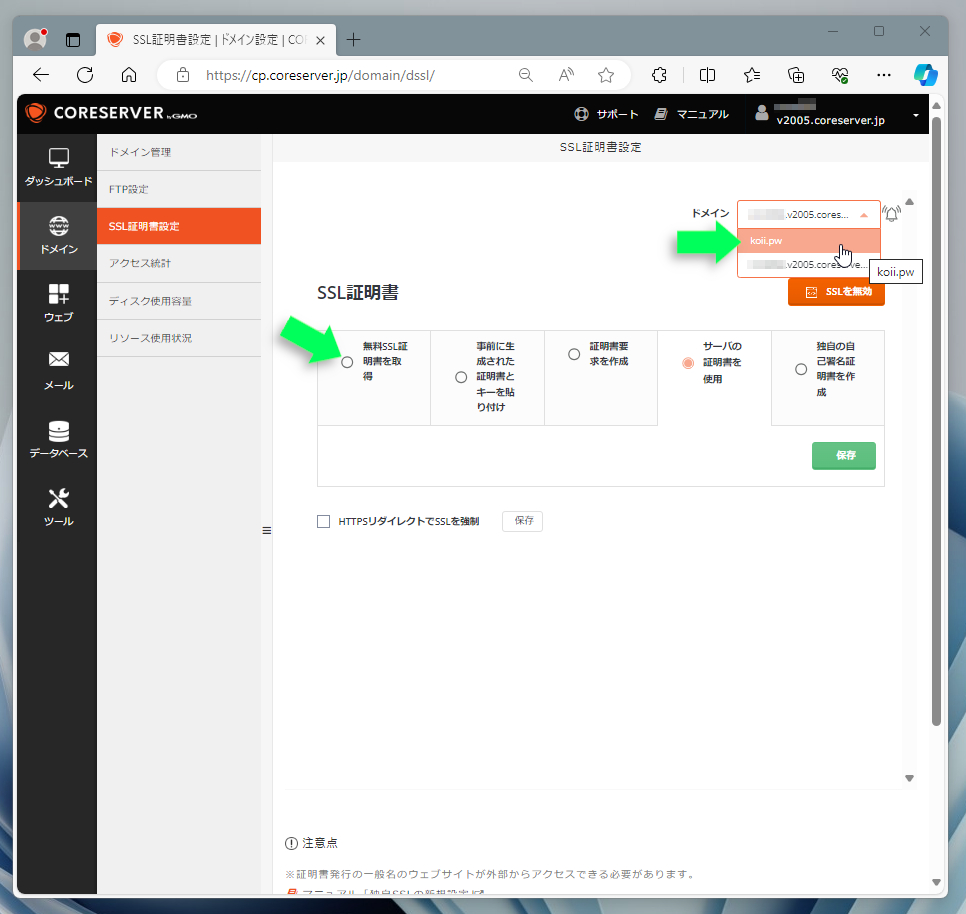Viewport: 966px width, 914px height.
Task: Open the サポート link in header
Action: click(607, 114)
